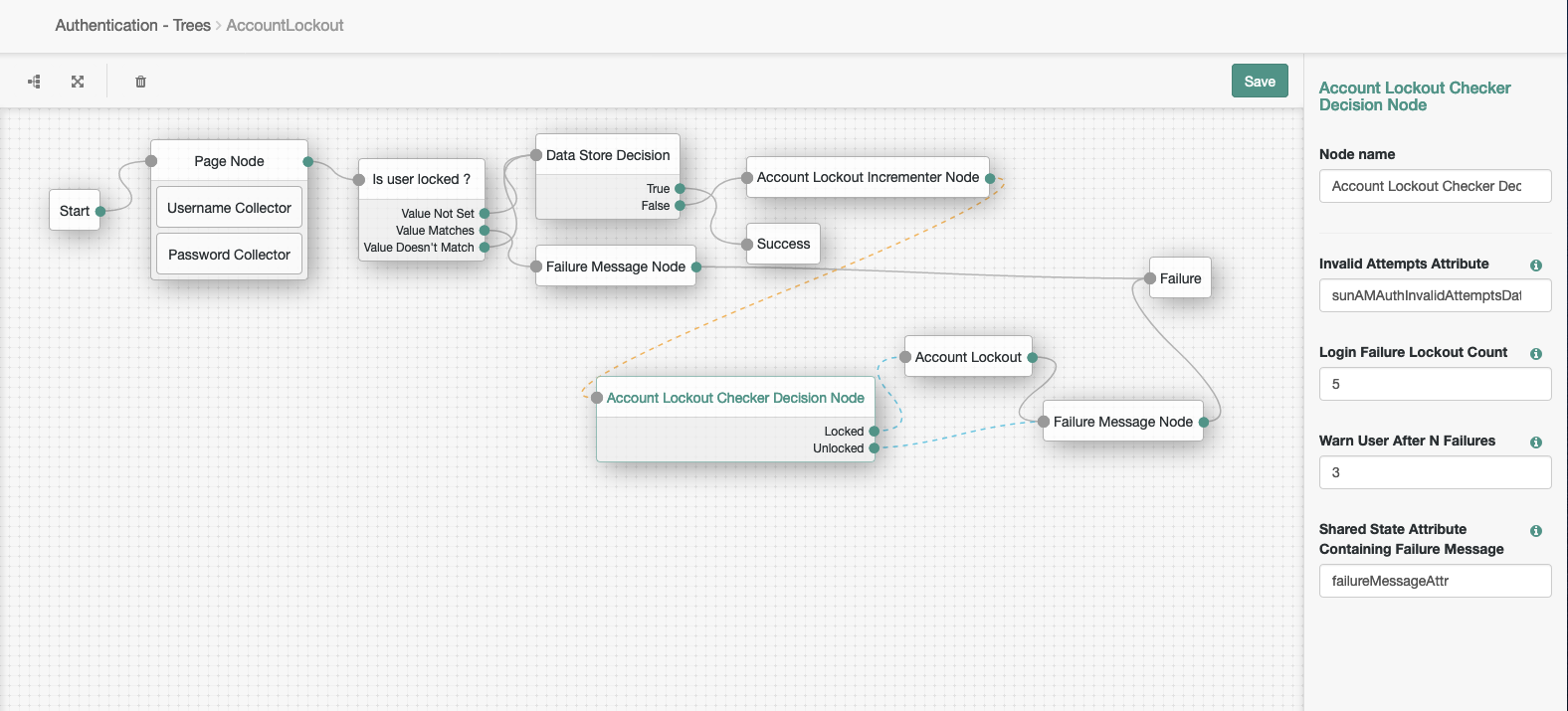Viewport: 1568px width, 711px height.
Task: Select the Account Lockout Incrementer Node
Action: click(868, 177)
